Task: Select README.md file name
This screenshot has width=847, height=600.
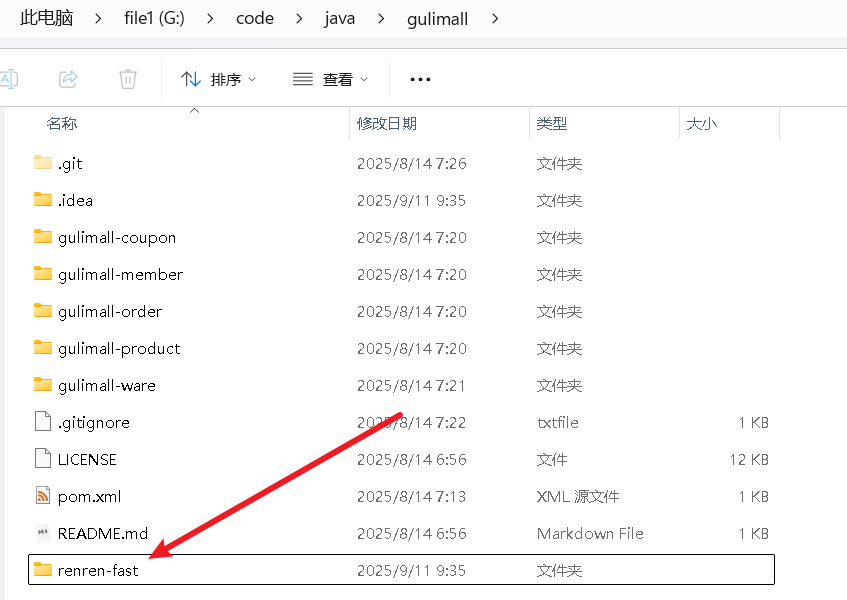Action: point(103,534)
